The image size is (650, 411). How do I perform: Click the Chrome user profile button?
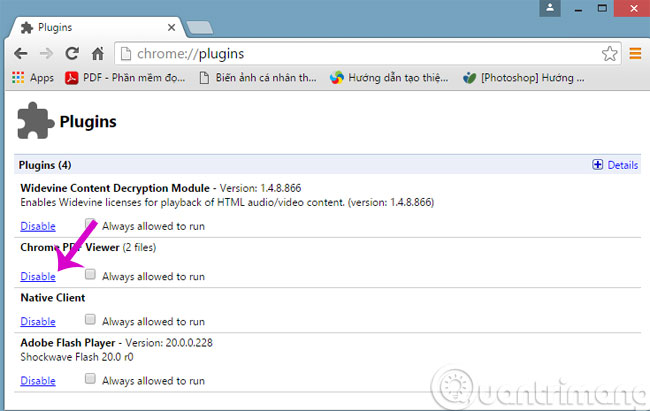550,8
